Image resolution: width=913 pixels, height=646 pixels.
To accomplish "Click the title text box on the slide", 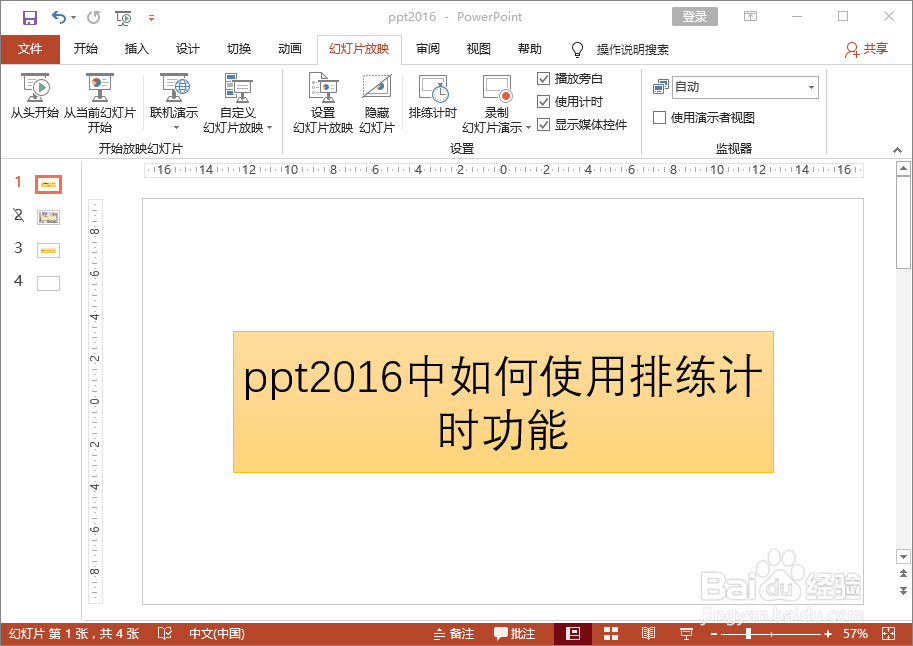I will point(503,402).
